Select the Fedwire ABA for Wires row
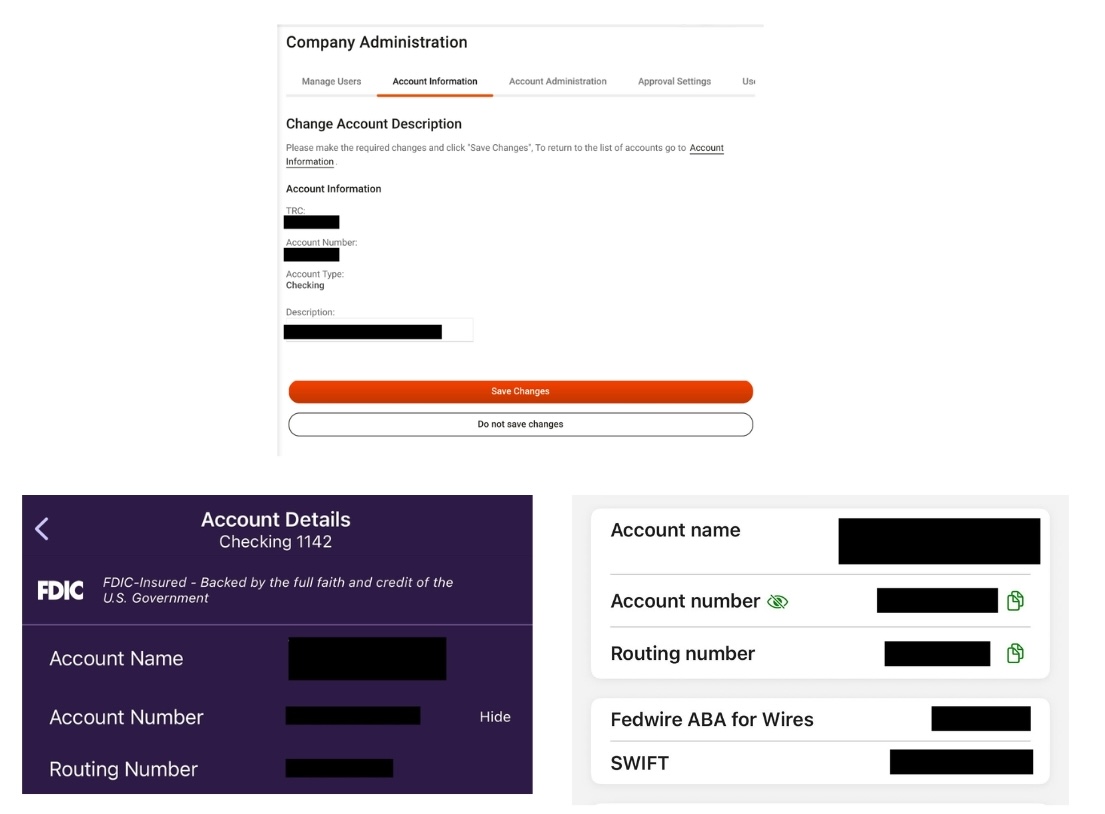The height and width of the screenshot is (814, 1105). 820,720
